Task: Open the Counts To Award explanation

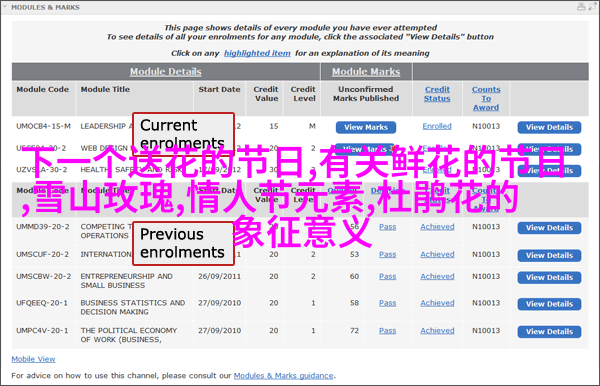Action: click(486, 98)
